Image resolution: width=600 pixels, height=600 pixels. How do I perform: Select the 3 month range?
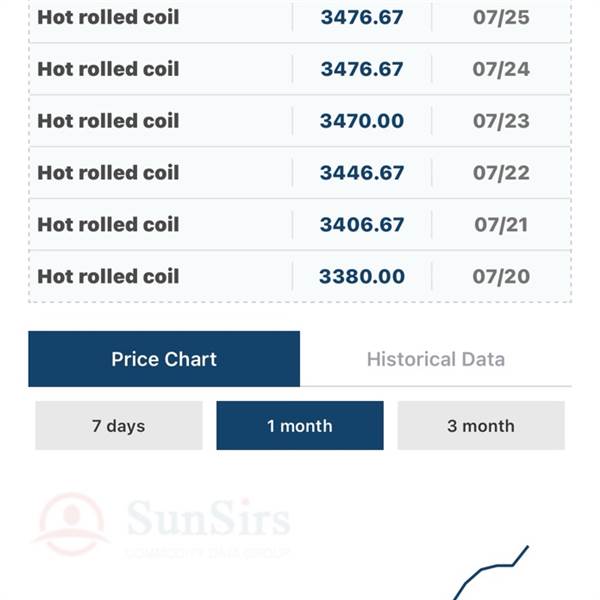pyautogui.click(x=481, y=426)
